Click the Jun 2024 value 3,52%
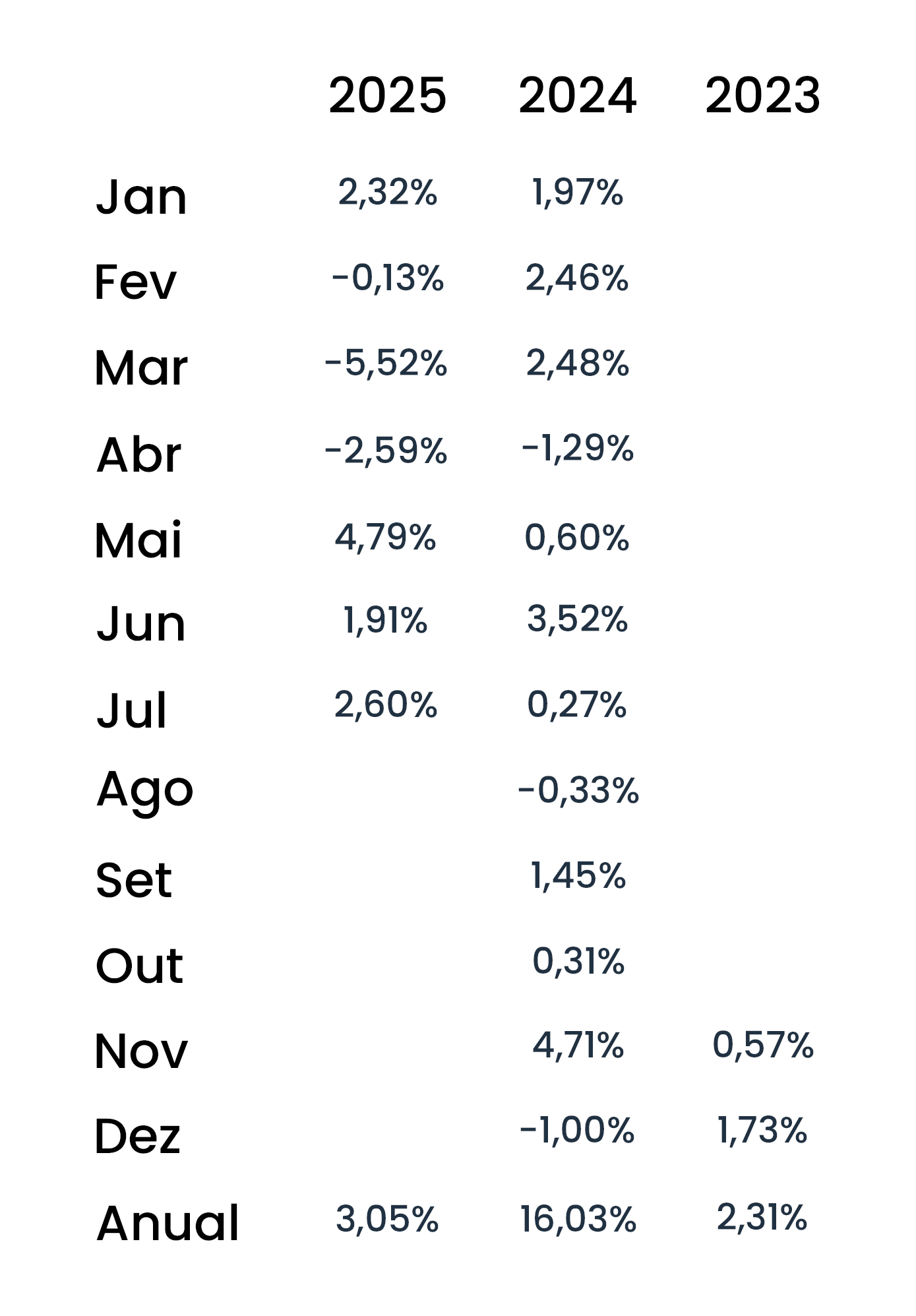This screenshot has height=1316, width=916. [x=577, y=619]
